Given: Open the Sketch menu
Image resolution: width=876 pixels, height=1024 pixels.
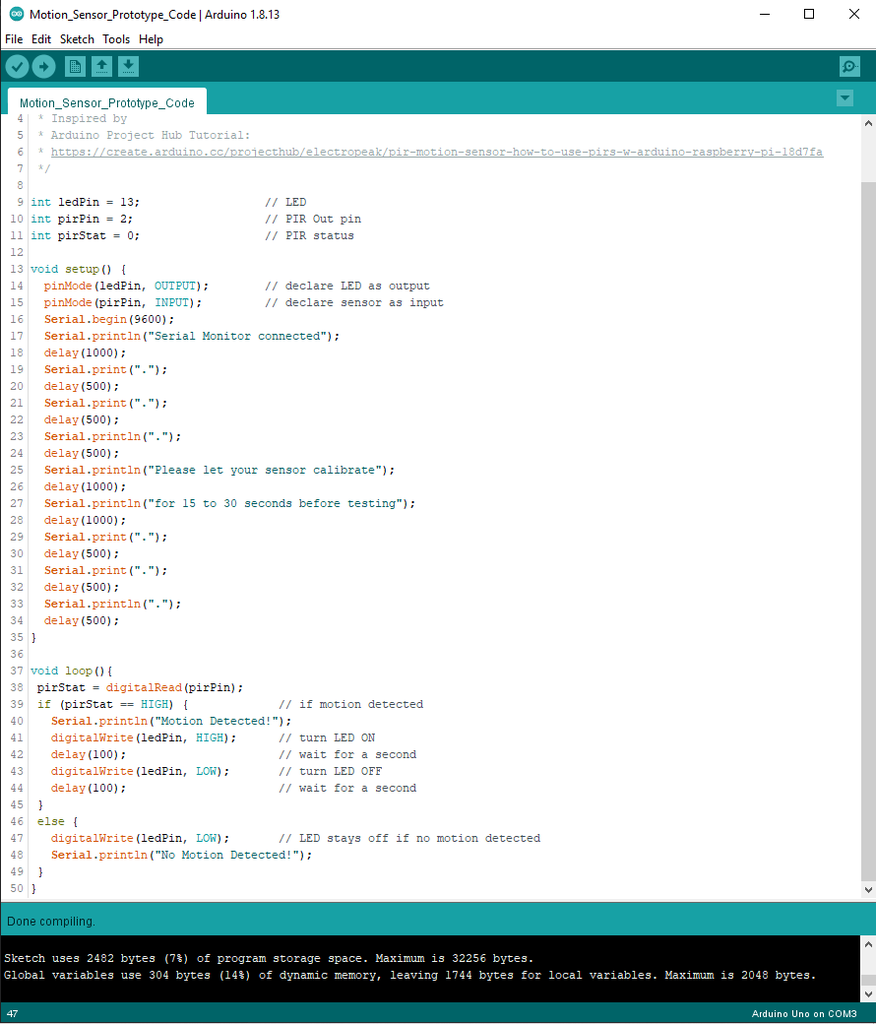Looking at the screenshot, I should coord(77,39).
